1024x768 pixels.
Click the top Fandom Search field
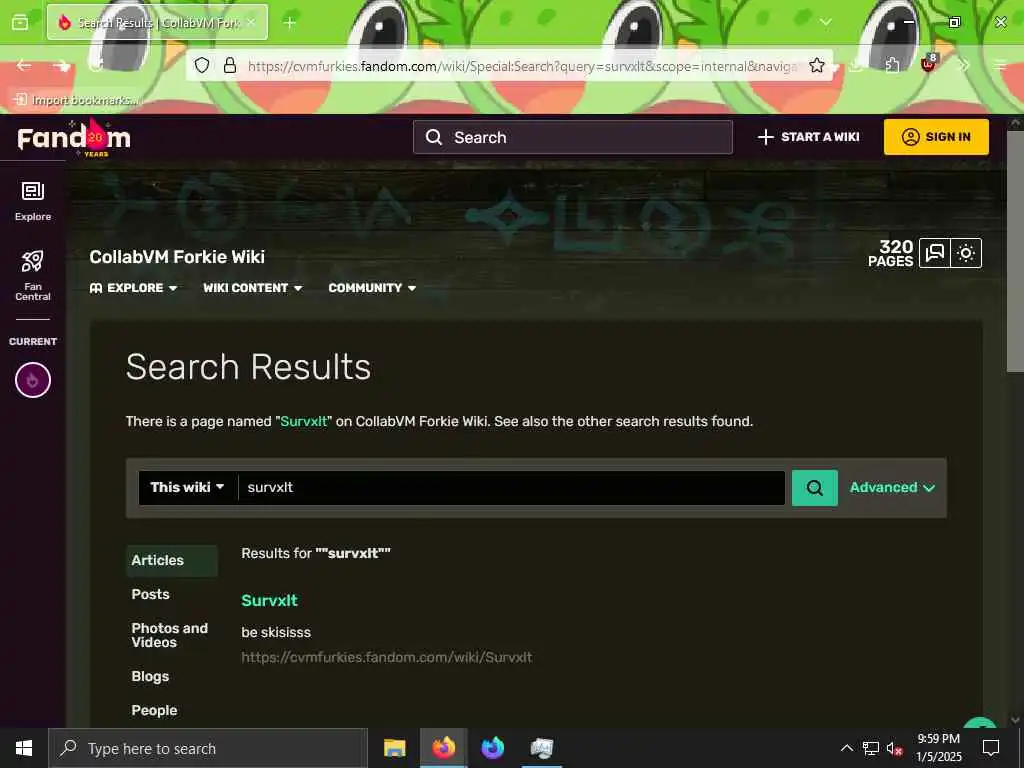point(573,137)
